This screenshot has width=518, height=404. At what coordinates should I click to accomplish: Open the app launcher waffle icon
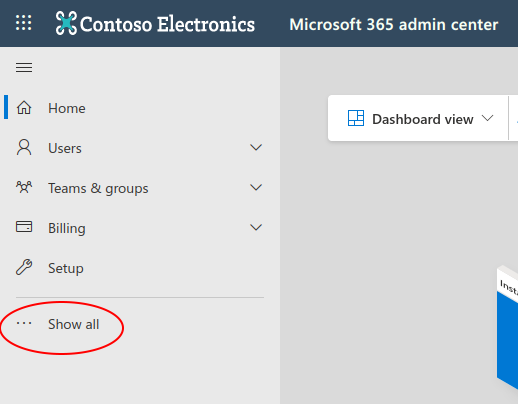pos(24,23)
